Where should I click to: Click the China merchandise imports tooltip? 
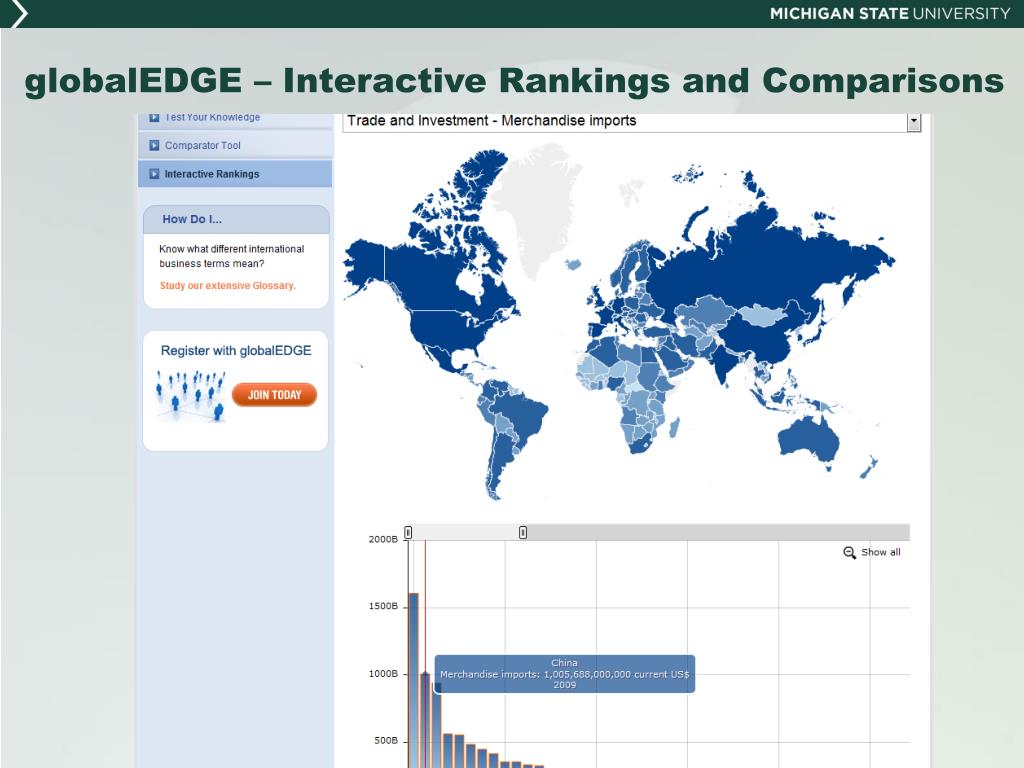coord(565,673)
